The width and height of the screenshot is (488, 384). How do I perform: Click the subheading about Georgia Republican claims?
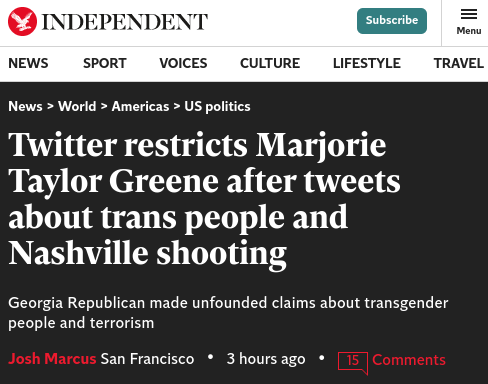pyautogui.click(x=228, y=313)
